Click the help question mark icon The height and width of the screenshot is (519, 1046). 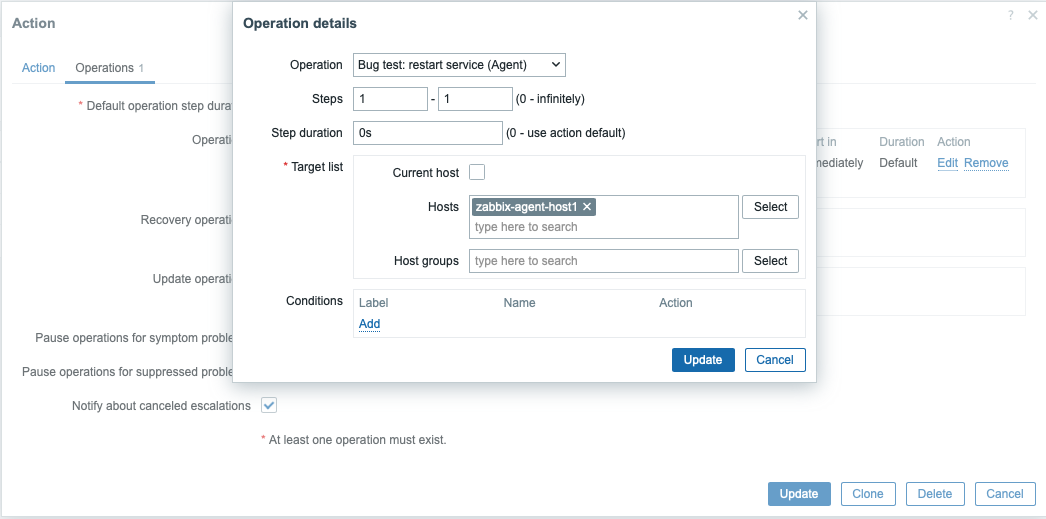click(1011, 15)
